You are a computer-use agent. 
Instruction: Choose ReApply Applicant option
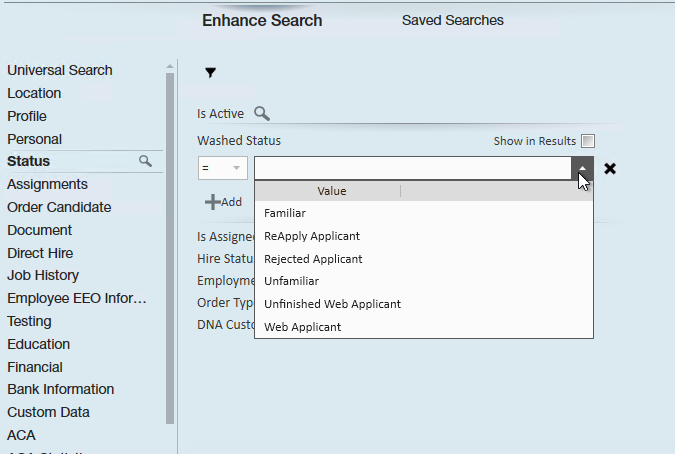(x=311, y=236)
